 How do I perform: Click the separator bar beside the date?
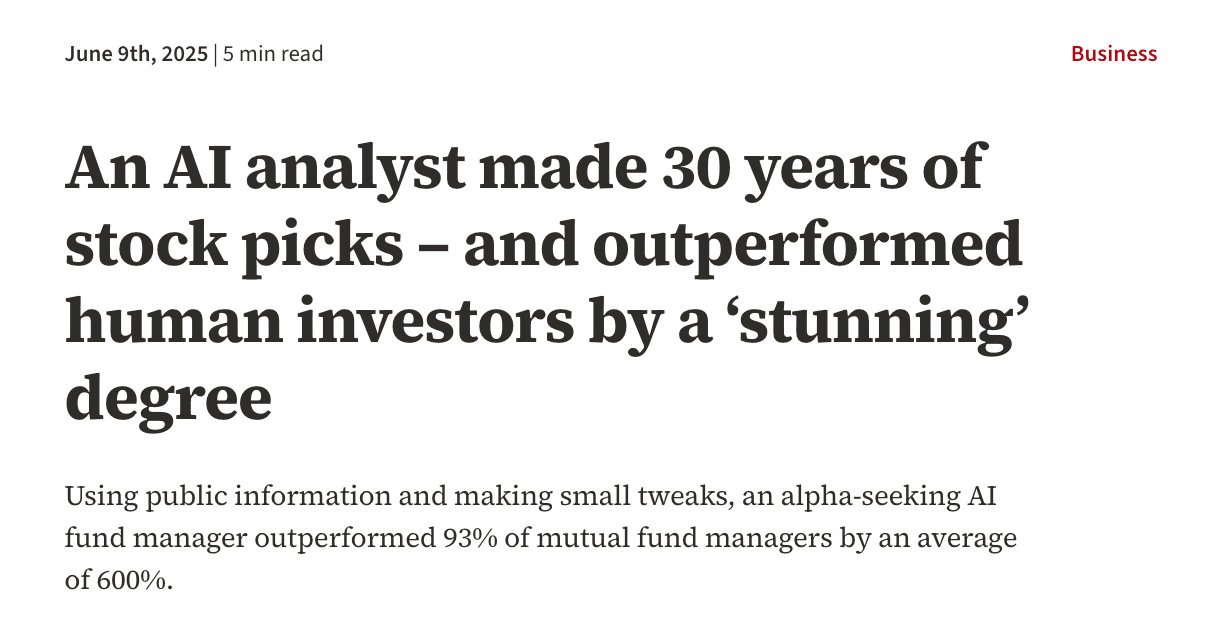216,54
